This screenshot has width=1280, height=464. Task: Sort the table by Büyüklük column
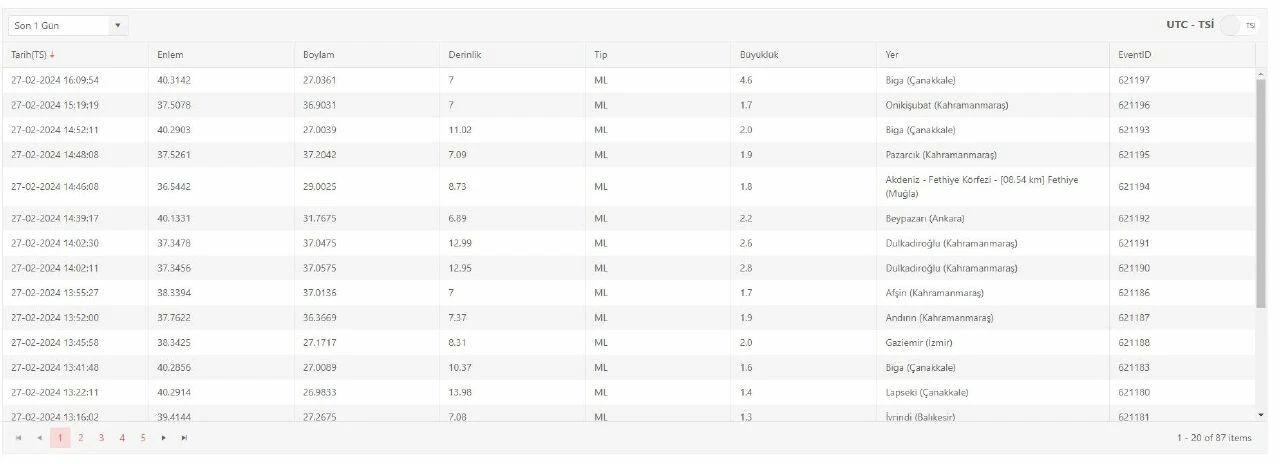[x=759, y=55]
